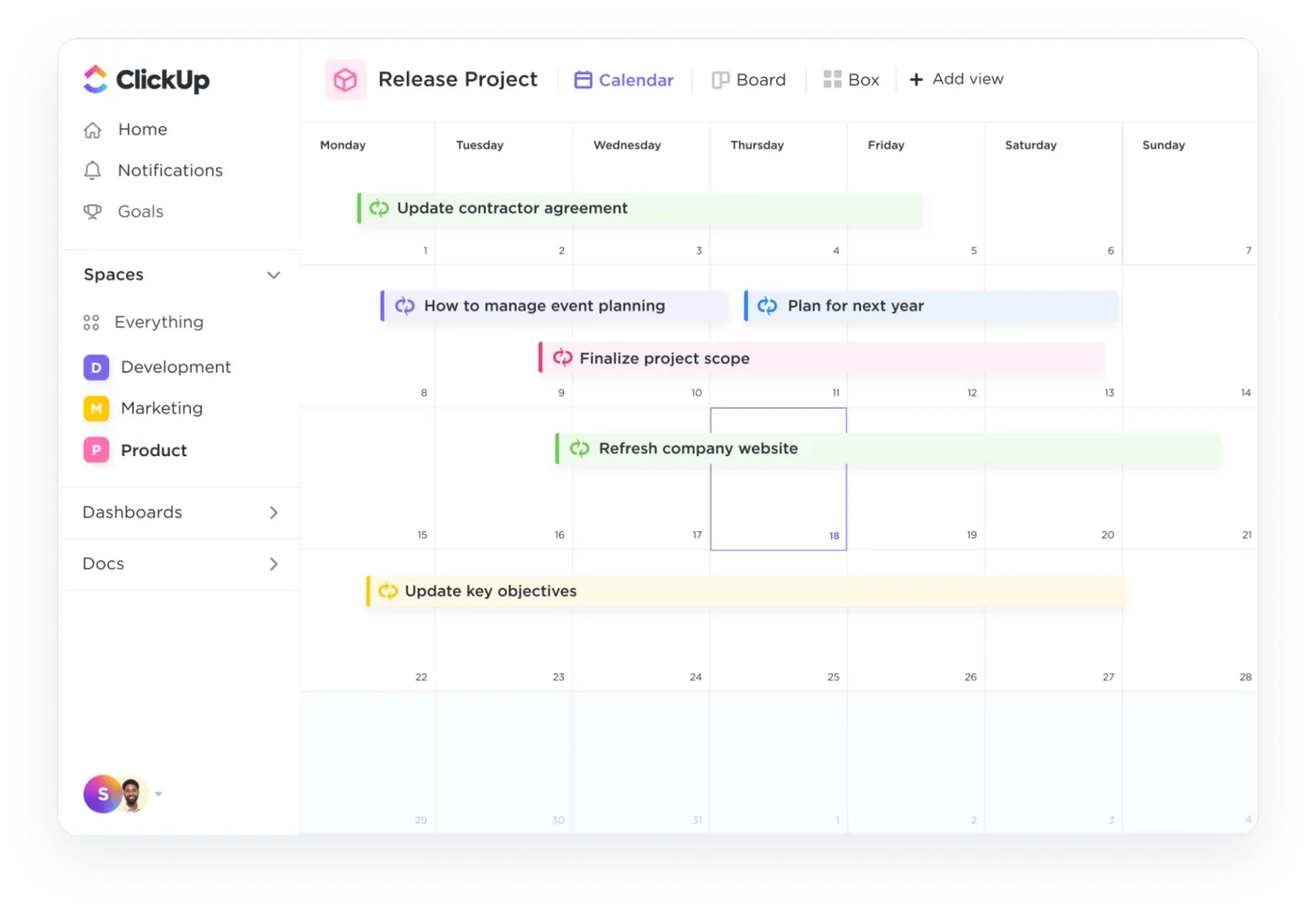Click the Monday column header

click(343, 145)
